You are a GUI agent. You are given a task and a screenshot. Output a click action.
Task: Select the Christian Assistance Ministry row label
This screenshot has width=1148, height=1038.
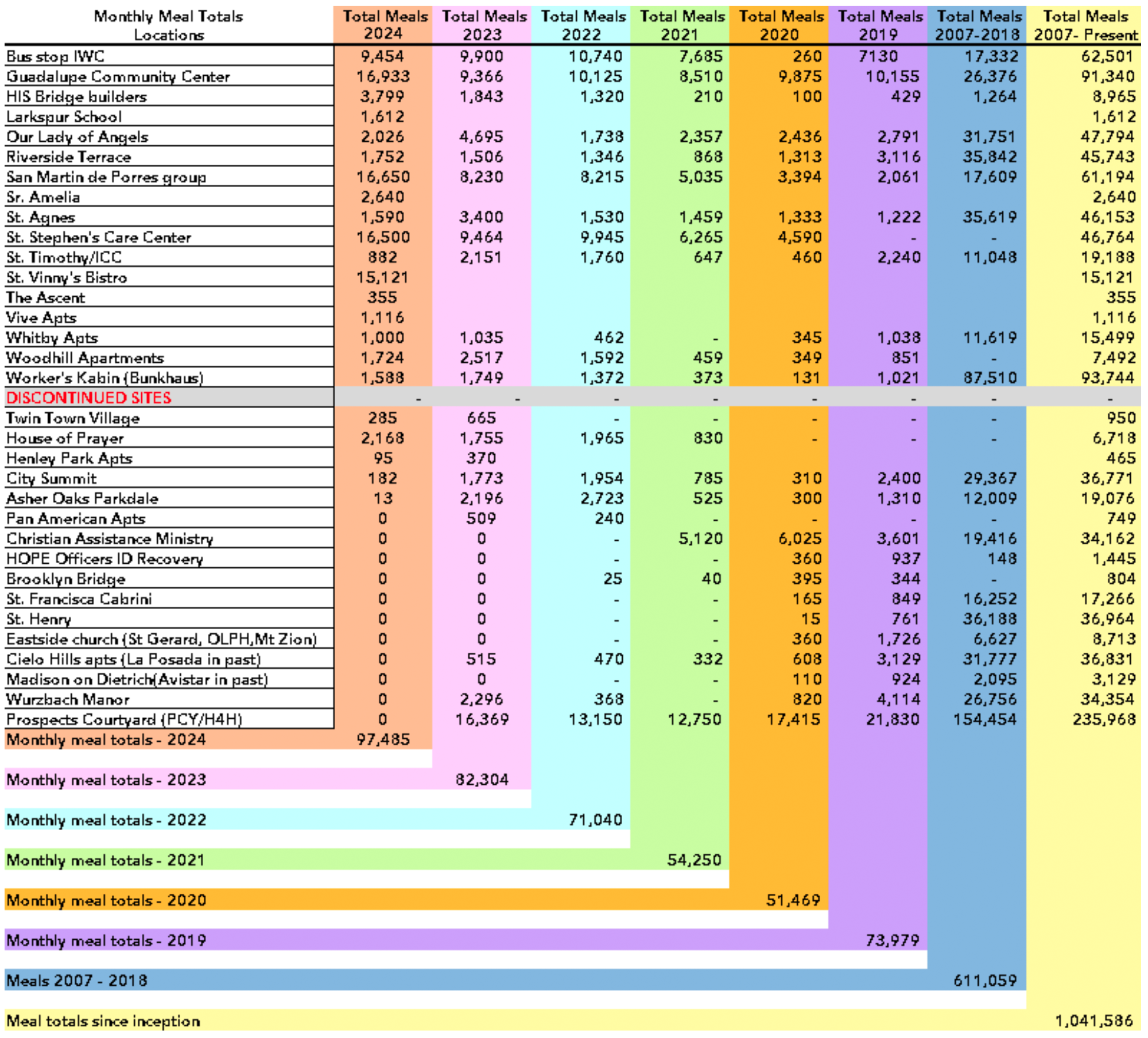[x=110, y=539]
